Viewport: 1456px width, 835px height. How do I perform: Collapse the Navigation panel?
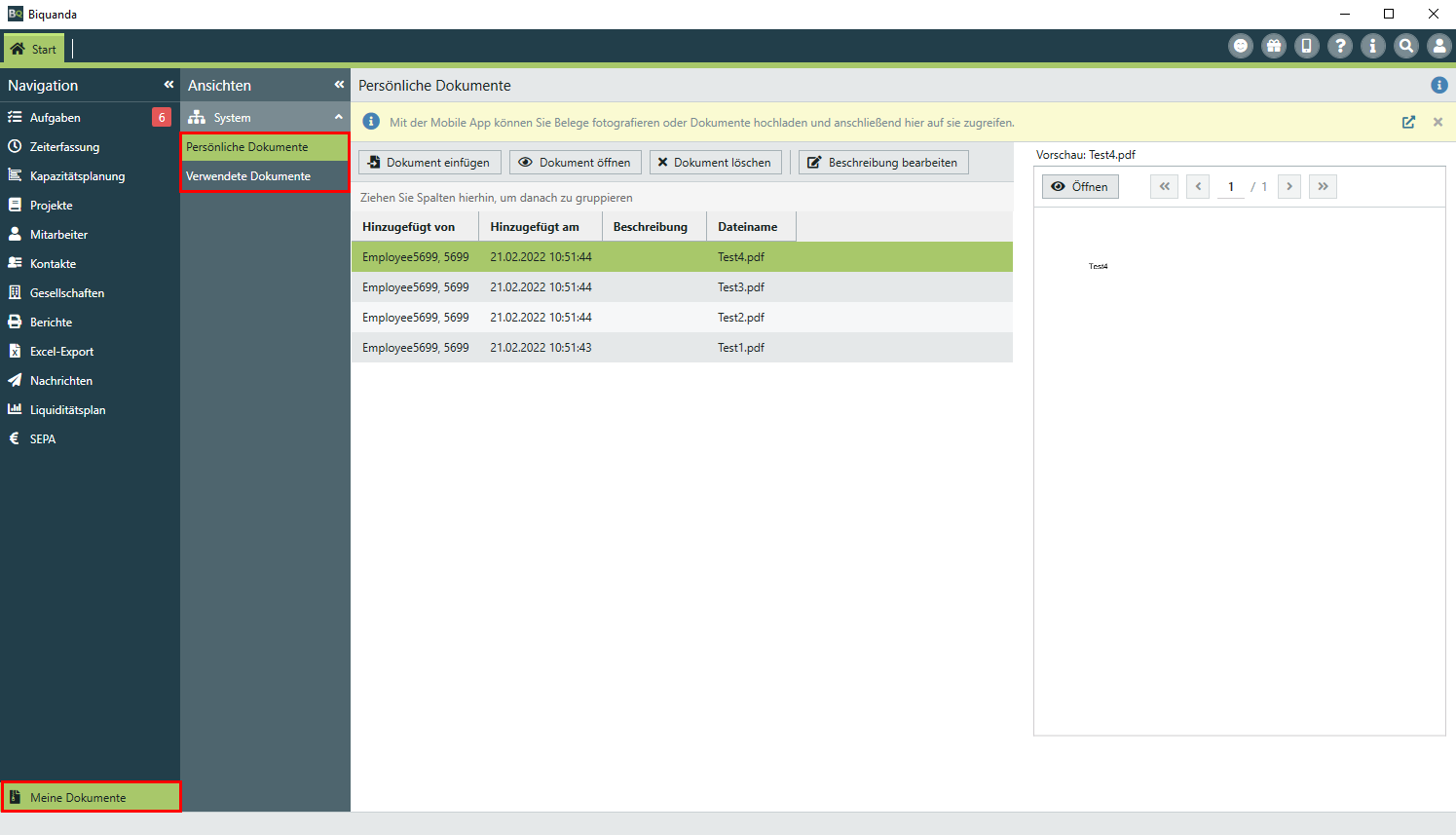(x=168, y=85)
